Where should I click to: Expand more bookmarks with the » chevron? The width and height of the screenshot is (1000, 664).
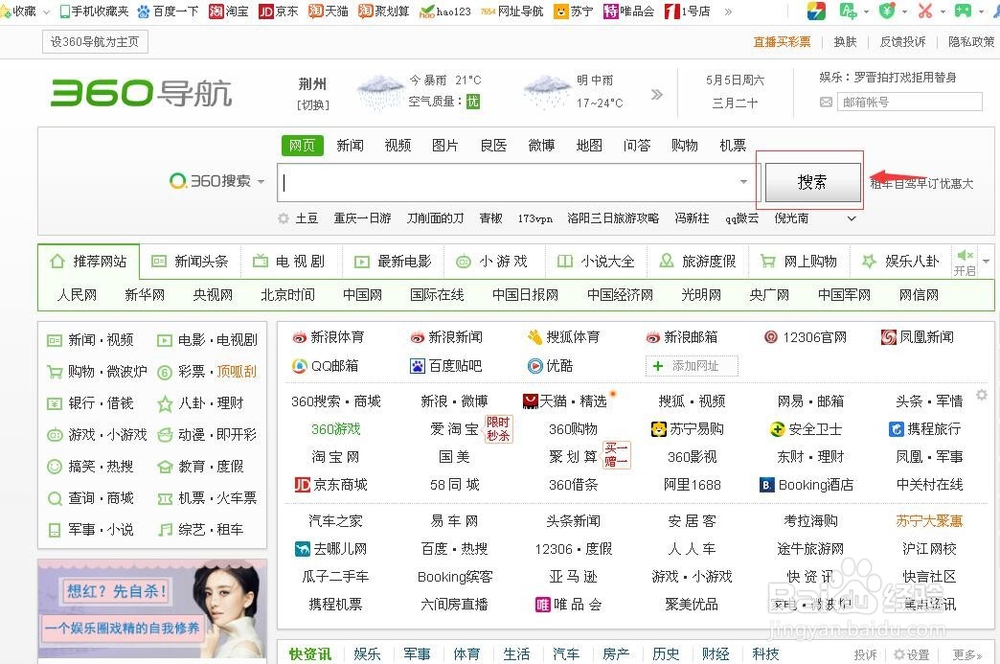pyautogui.click(x=728, y=11)
